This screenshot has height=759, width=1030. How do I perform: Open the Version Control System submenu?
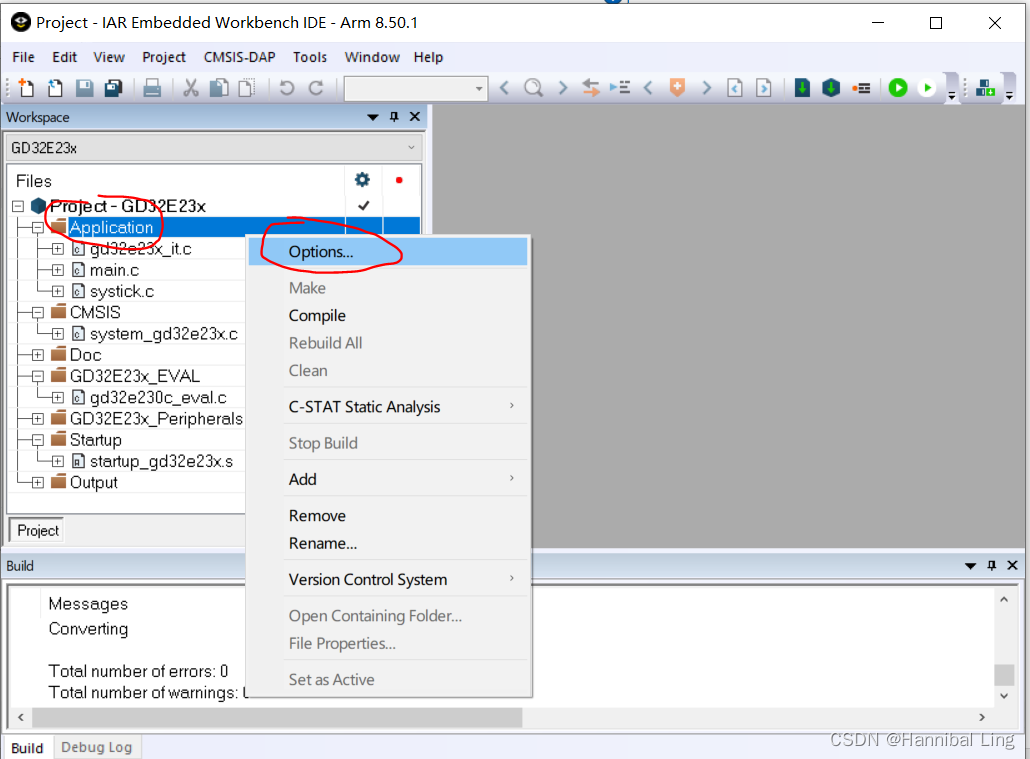tap(388, 580)
